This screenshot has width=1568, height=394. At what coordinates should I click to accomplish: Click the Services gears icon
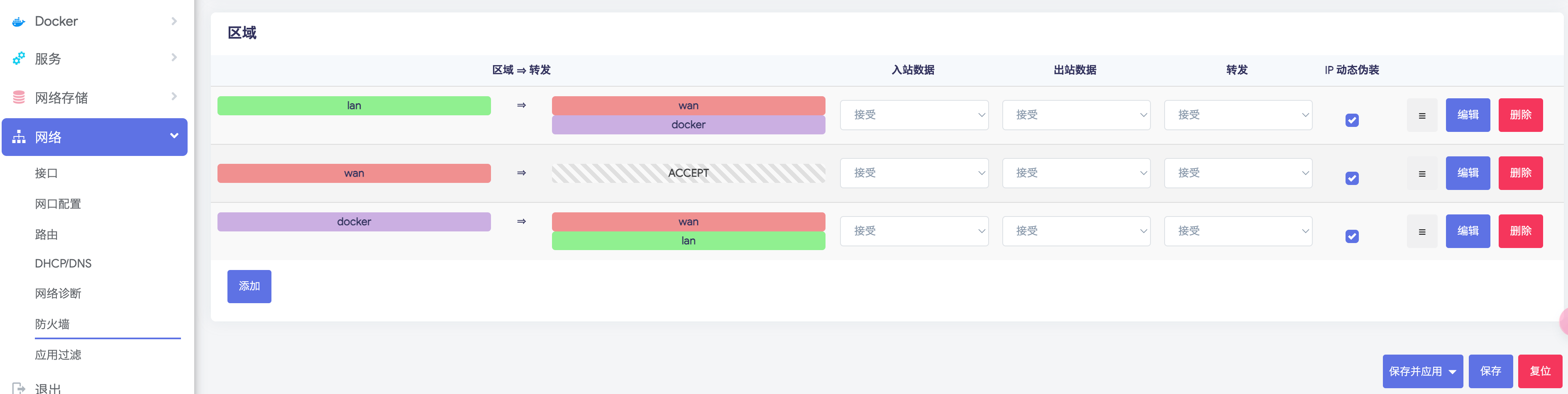point(19,58)
